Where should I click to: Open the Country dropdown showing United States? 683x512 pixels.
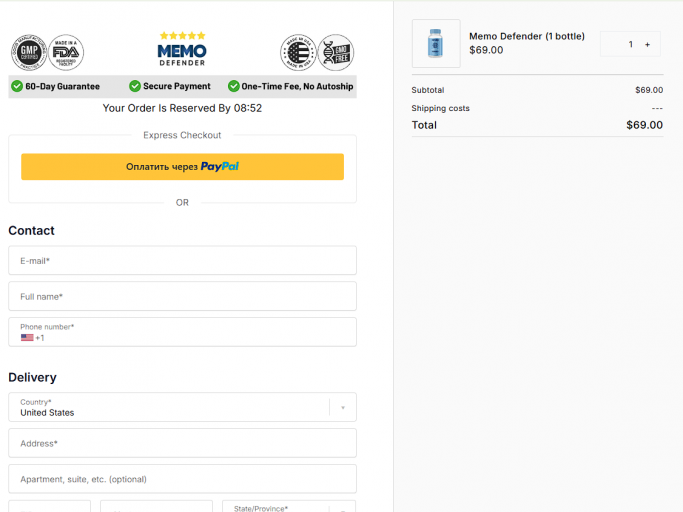point(183,407)
